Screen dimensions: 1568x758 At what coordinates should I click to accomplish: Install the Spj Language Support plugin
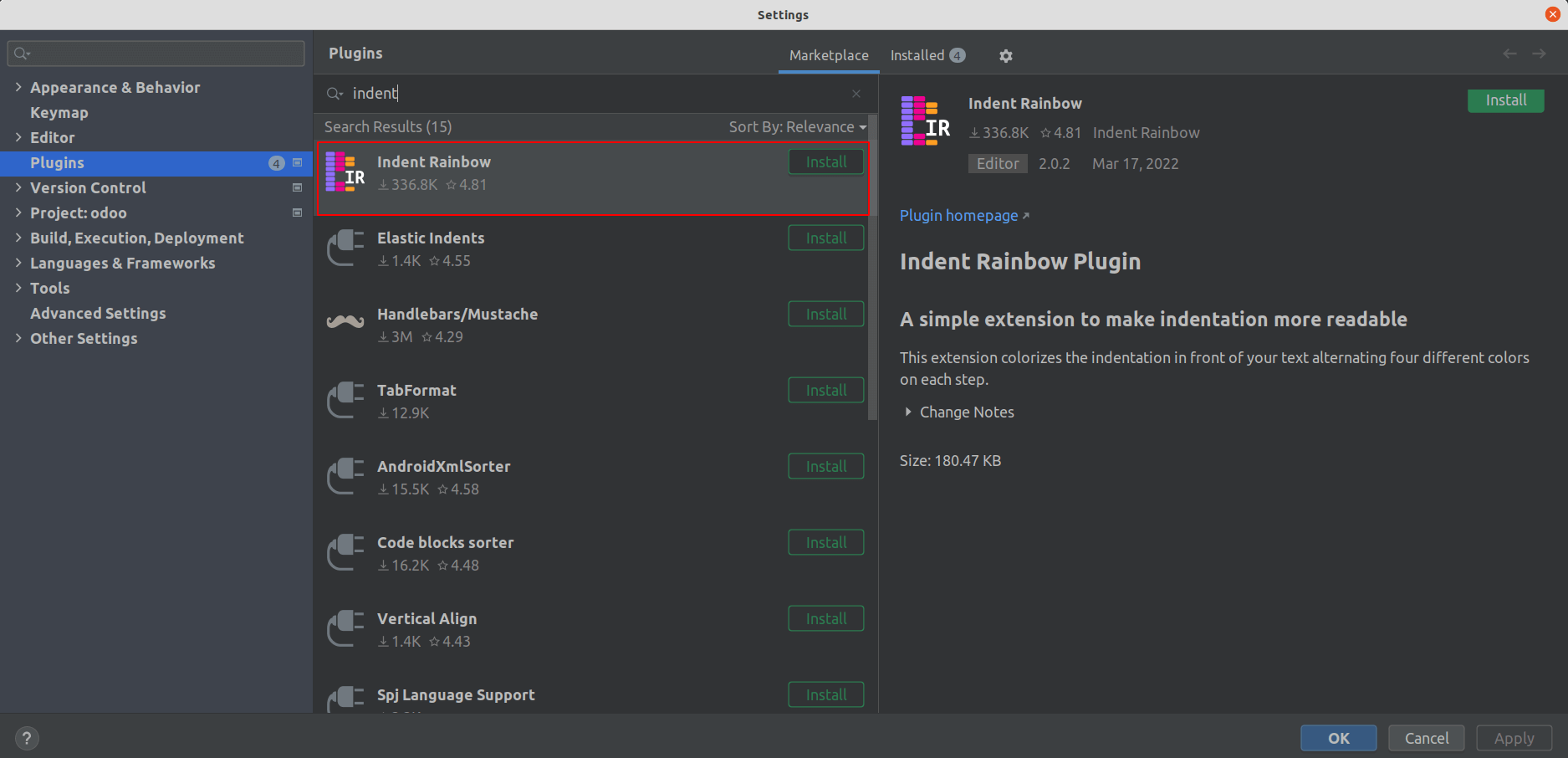[x=826, y=695]
